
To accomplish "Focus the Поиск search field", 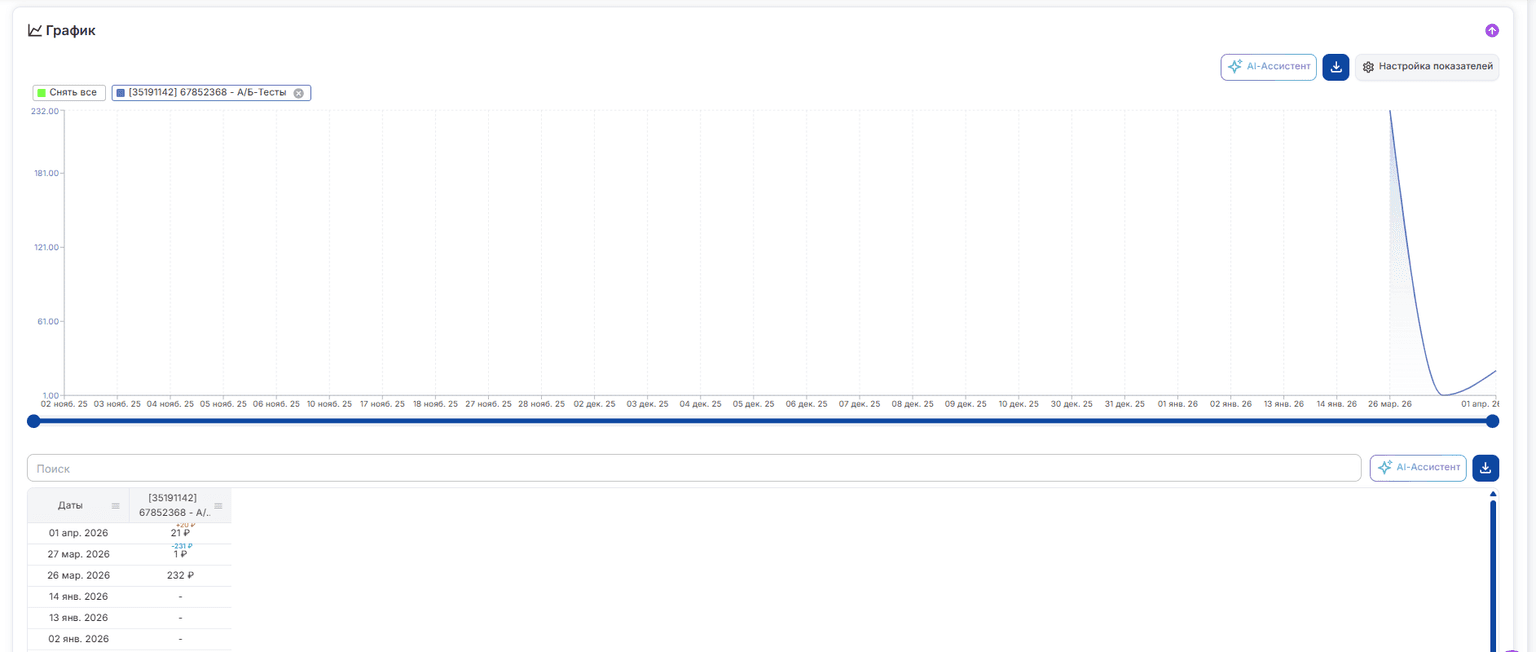I will (694, 468).
